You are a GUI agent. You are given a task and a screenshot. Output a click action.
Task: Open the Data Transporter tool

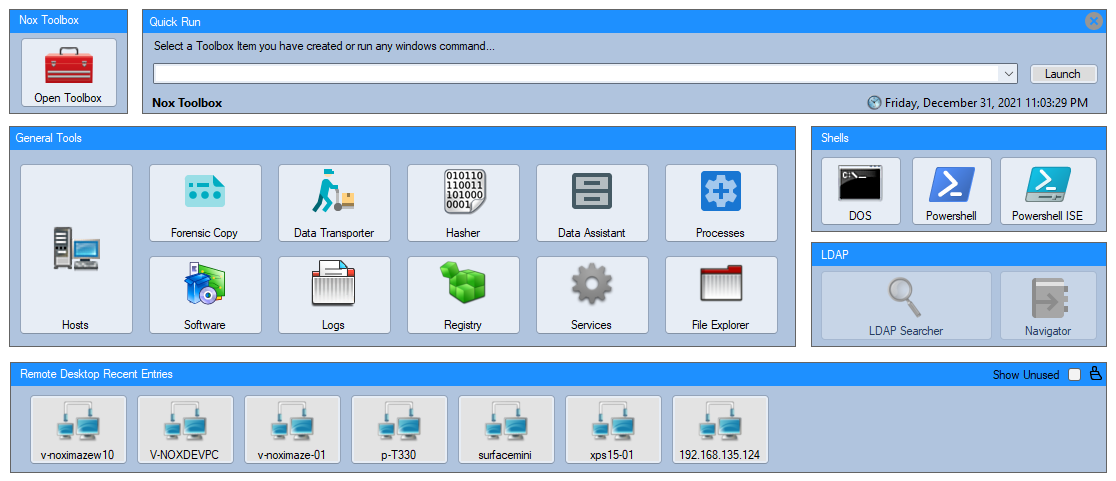[x=334, y=203]
